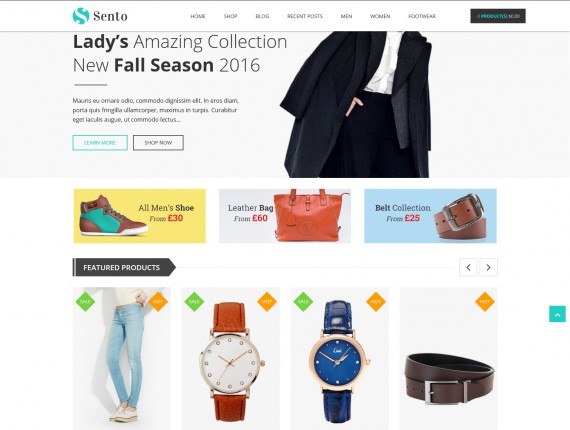Select the Women category menu
Screen dimensions: 570x430
[380, 16]
